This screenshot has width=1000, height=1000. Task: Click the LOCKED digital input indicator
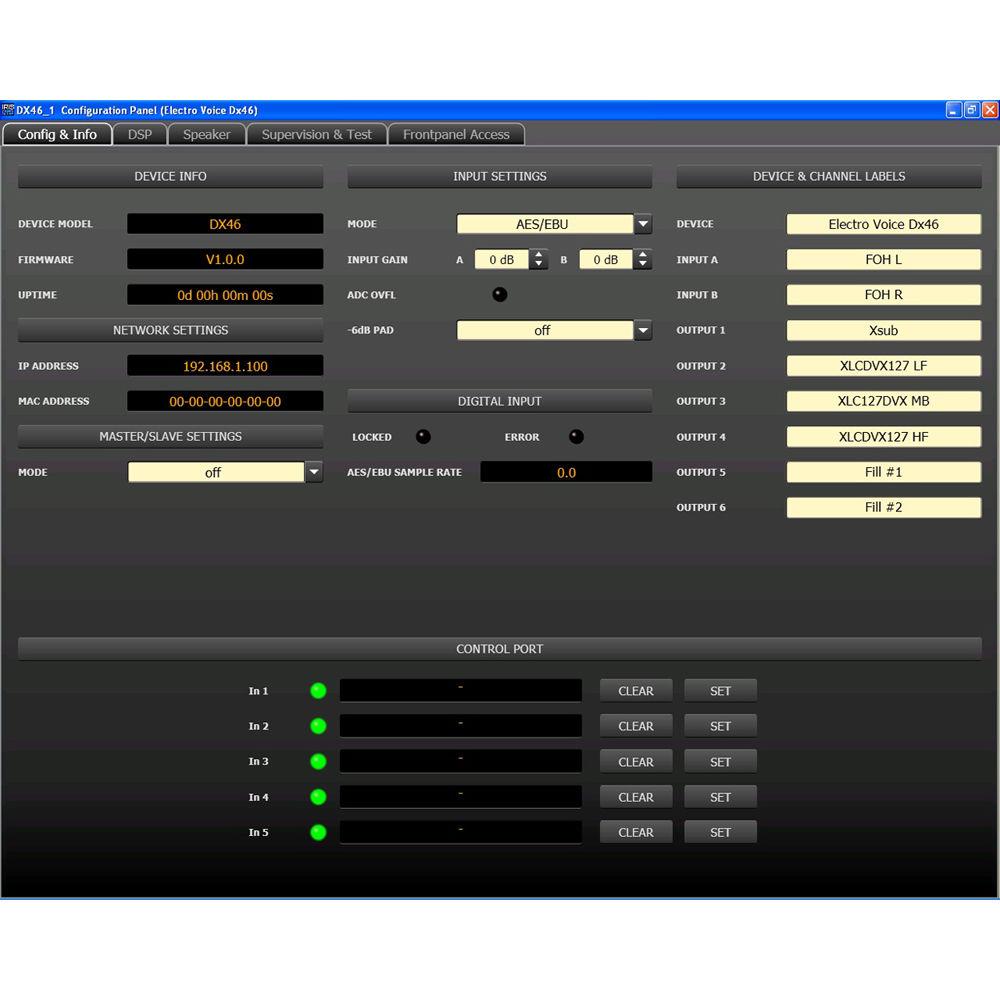(x=423, y=437)
